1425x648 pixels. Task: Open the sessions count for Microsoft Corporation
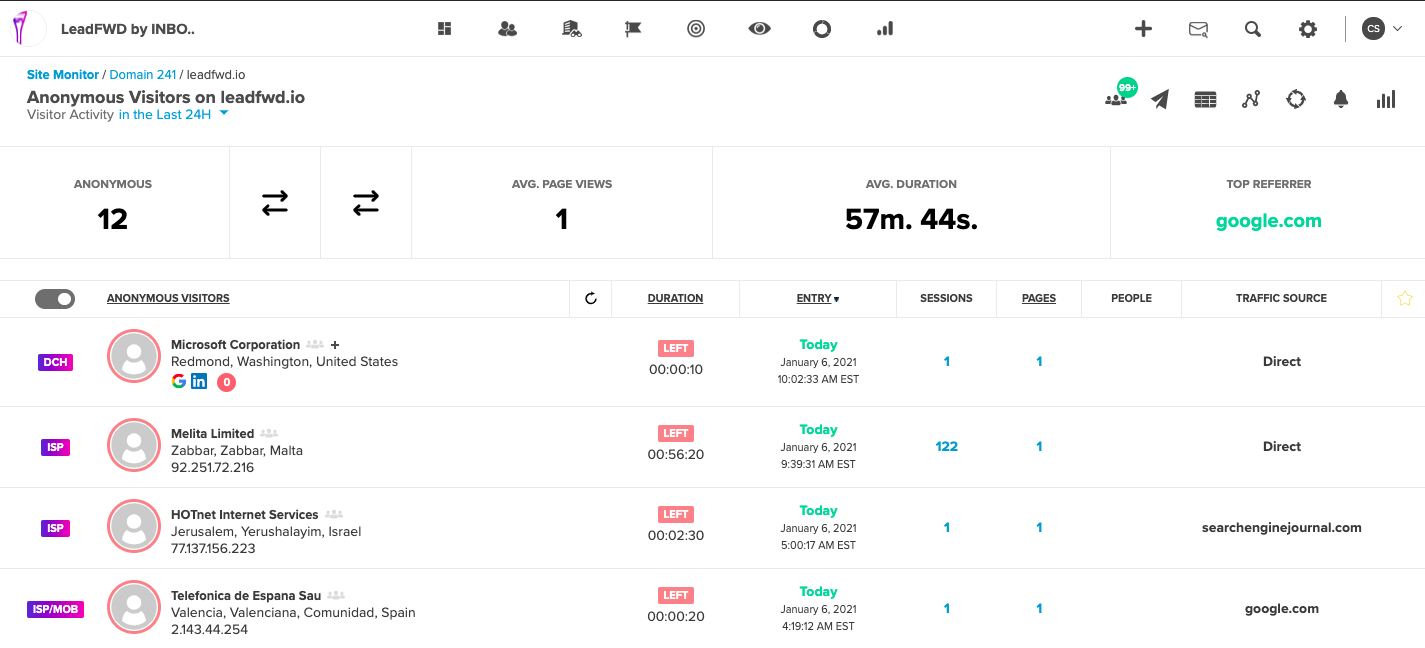click(947, 362)
